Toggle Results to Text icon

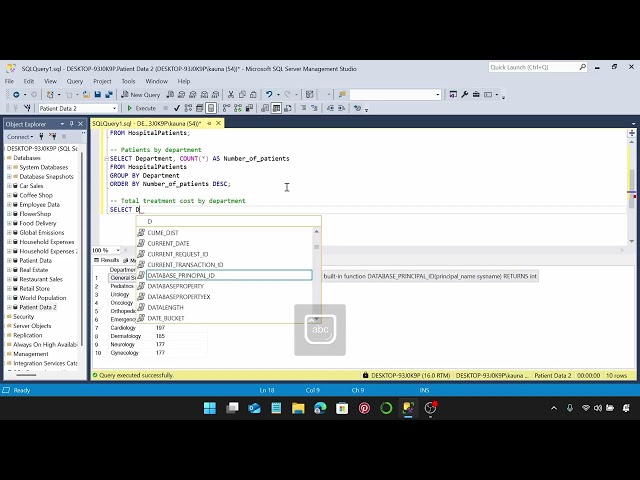tap(265, 108)
